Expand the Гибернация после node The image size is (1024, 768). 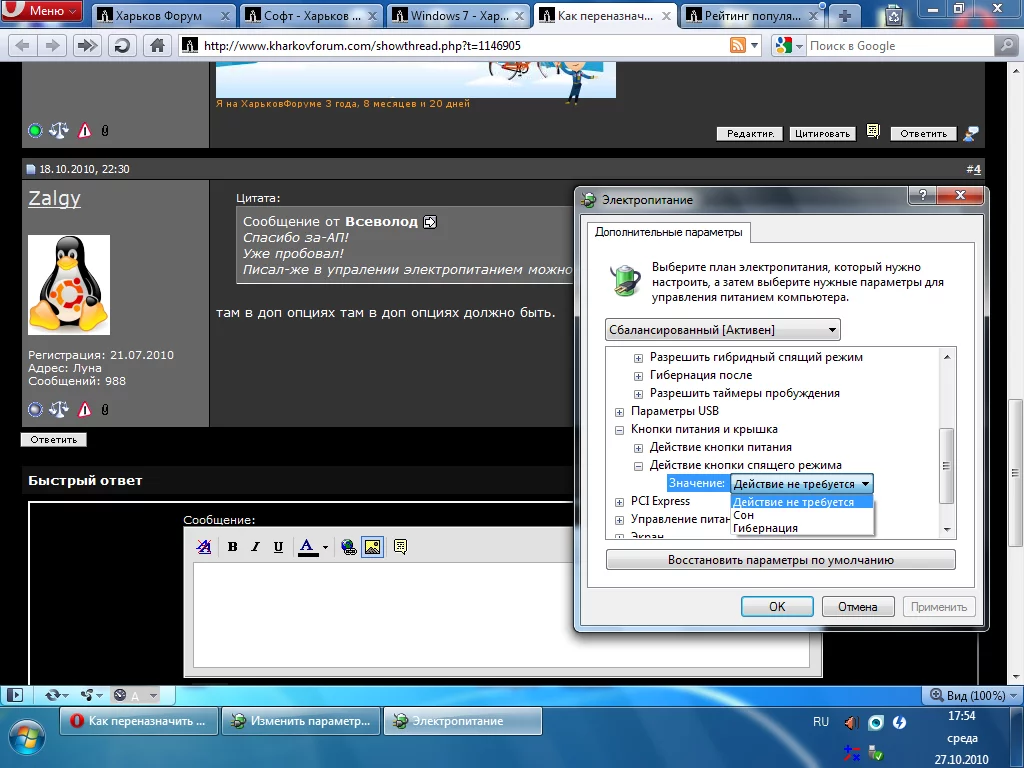coord(638,376)
